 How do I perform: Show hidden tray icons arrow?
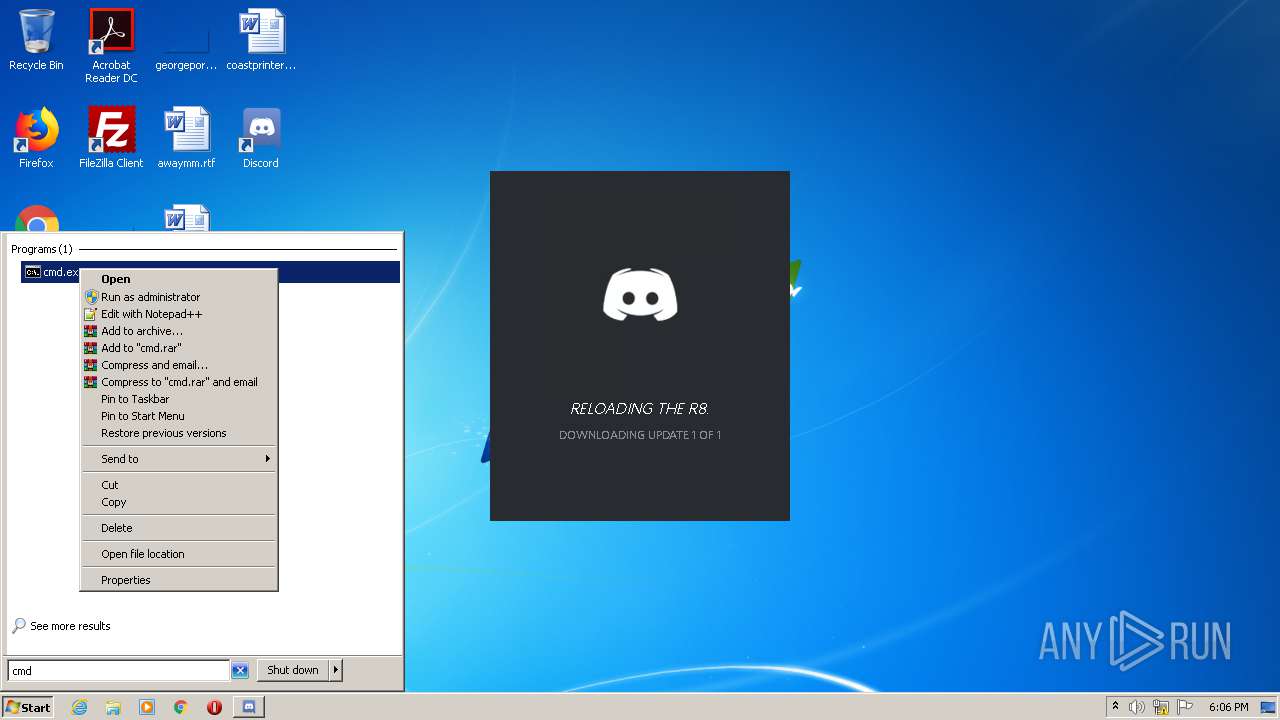coord(1115,707)
